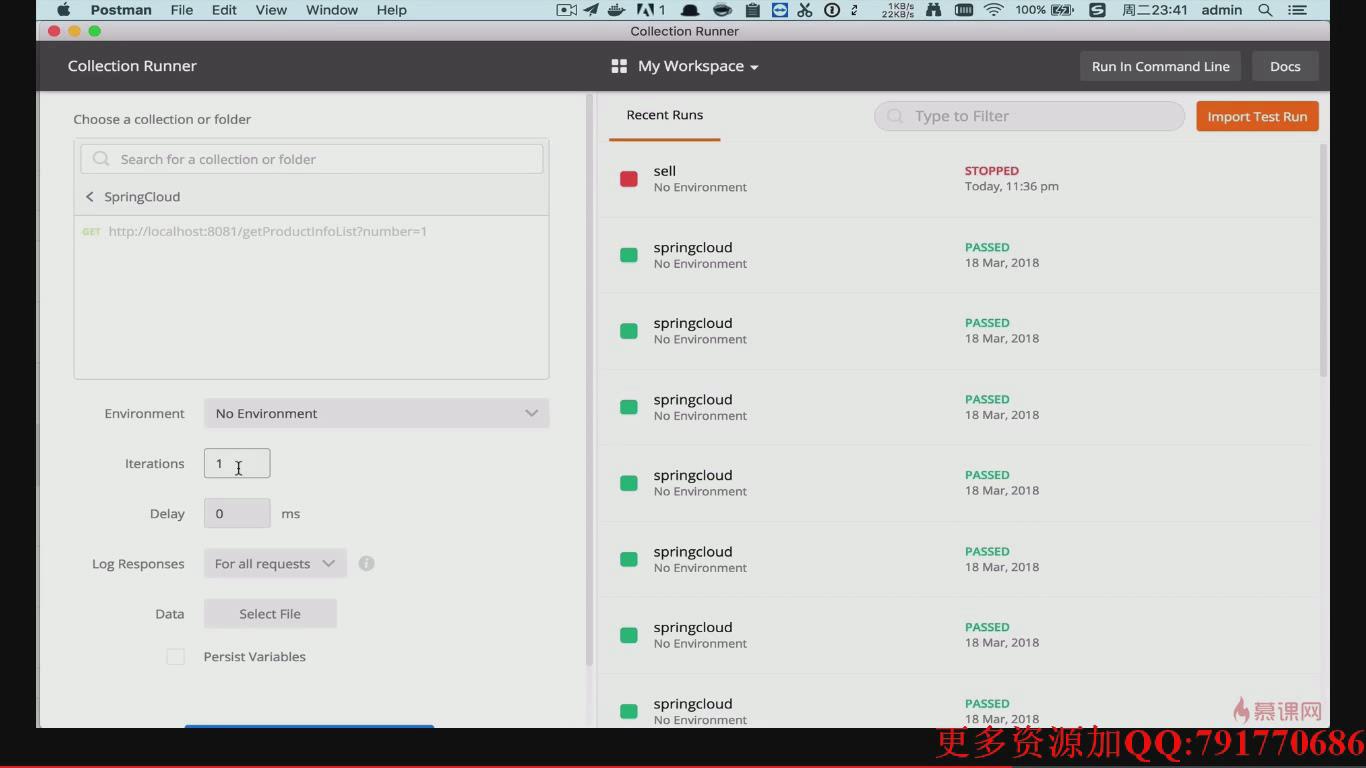
Task: Click the binoculars menu bar icon
Action: (934, 10)
